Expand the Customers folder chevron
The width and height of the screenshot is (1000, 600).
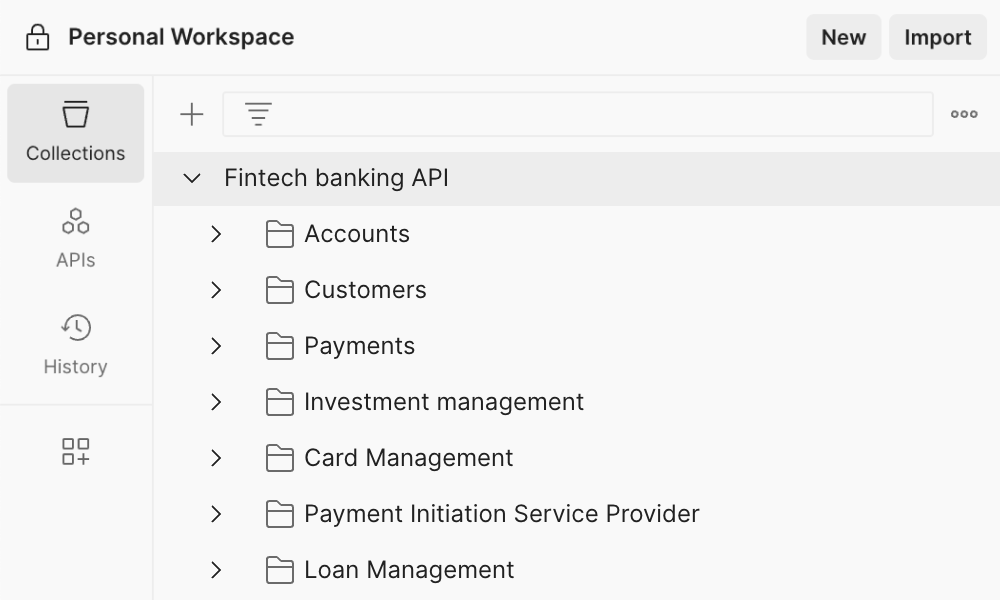pyautogui.click(x=216, y=290)
